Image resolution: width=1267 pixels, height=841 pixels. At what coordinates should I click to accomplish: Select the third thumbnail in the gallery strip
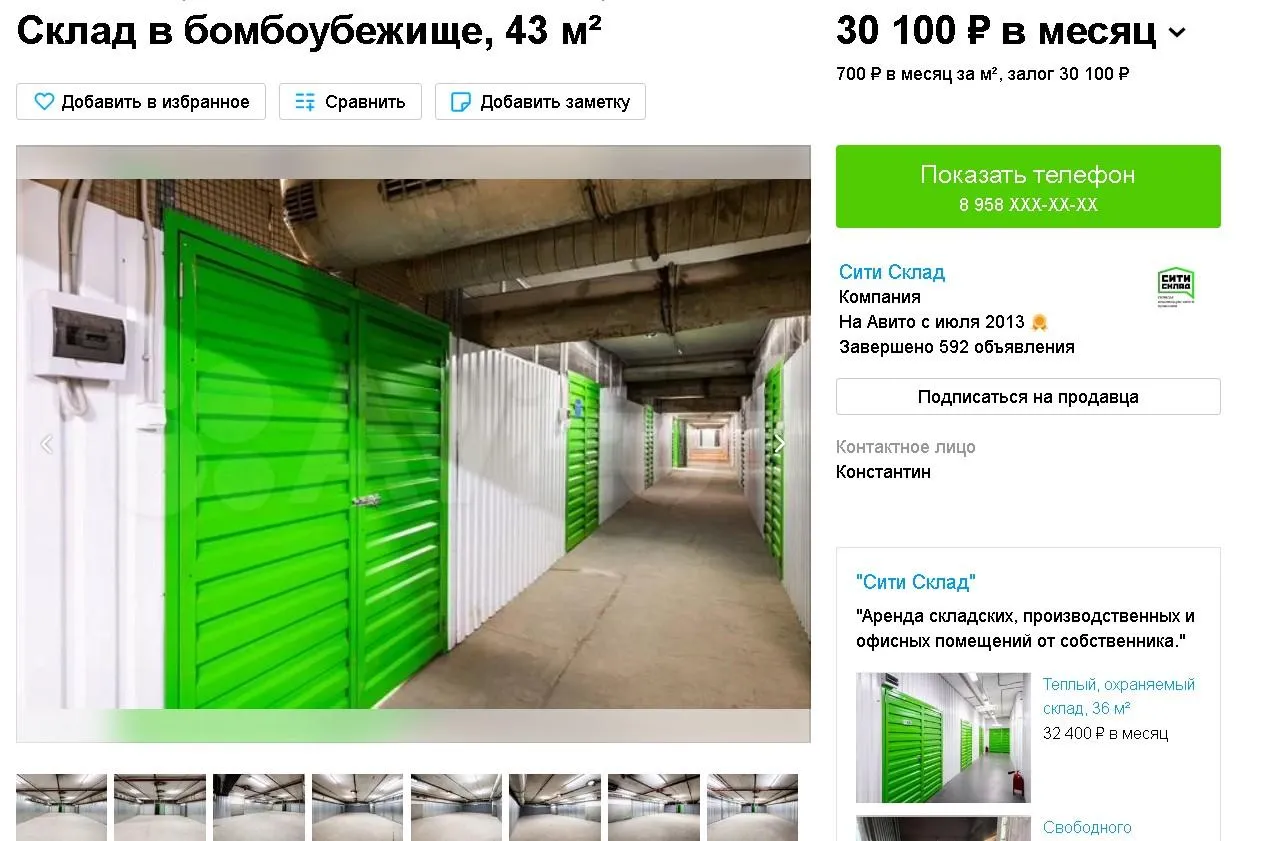pyautogui.click(x=259, y=807)
